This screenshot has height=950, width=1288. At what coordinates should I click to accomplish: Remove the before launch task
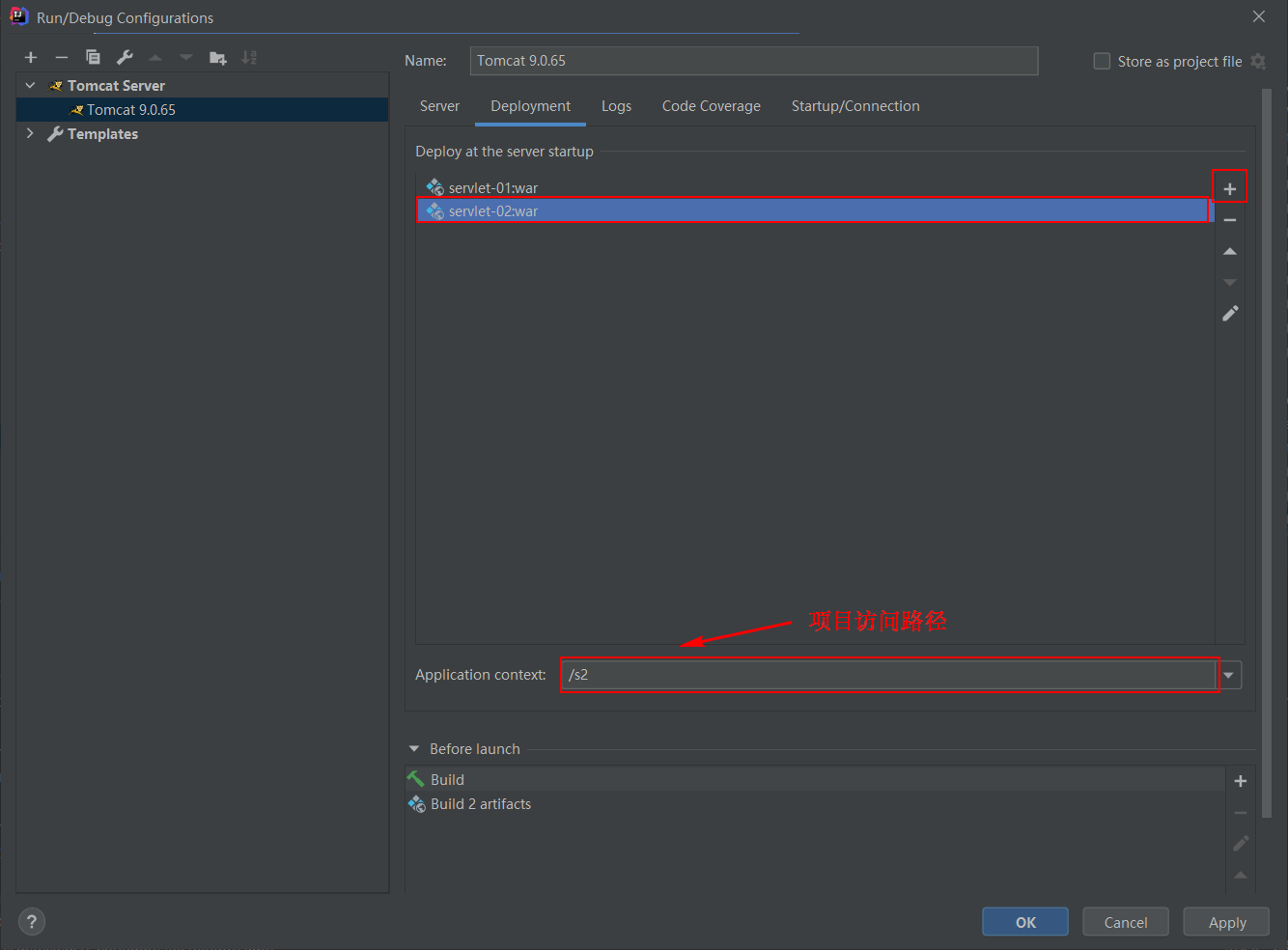click(x=1241, y=813)
